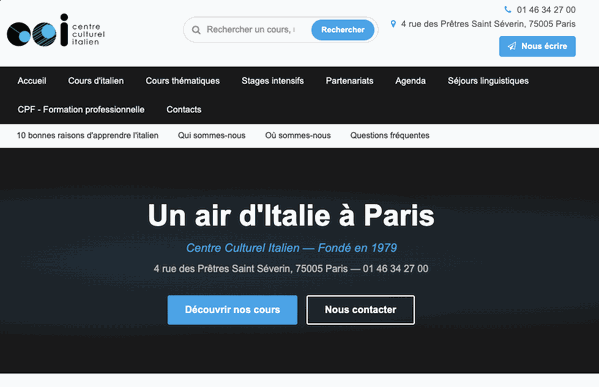Open the Cours d'italien menu
The image size is (599, 387).
pyautogui.click(x=96, y=81)
